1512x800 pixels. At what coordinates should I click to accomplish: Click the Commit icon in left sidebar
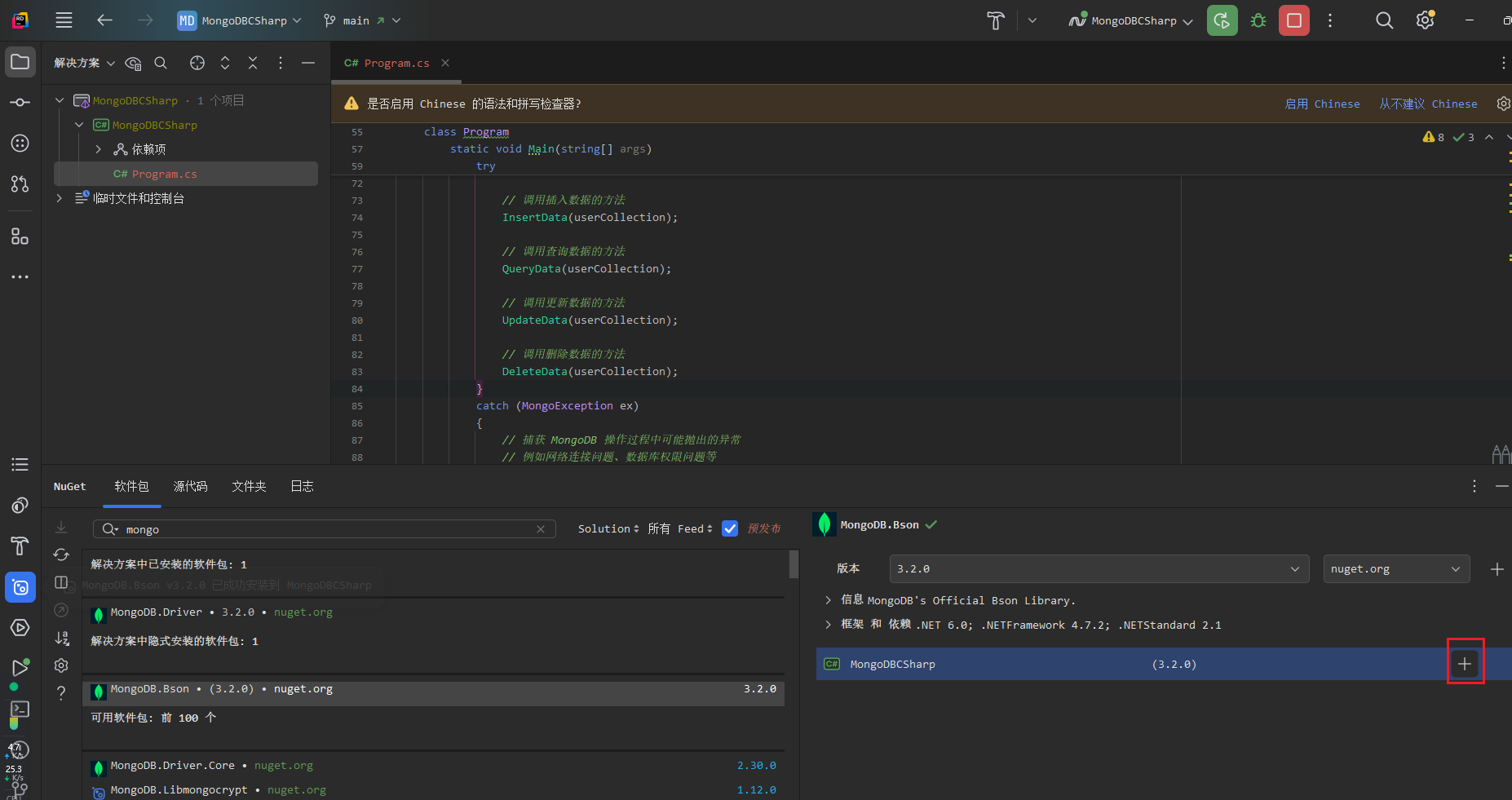[x=20, y=102]
